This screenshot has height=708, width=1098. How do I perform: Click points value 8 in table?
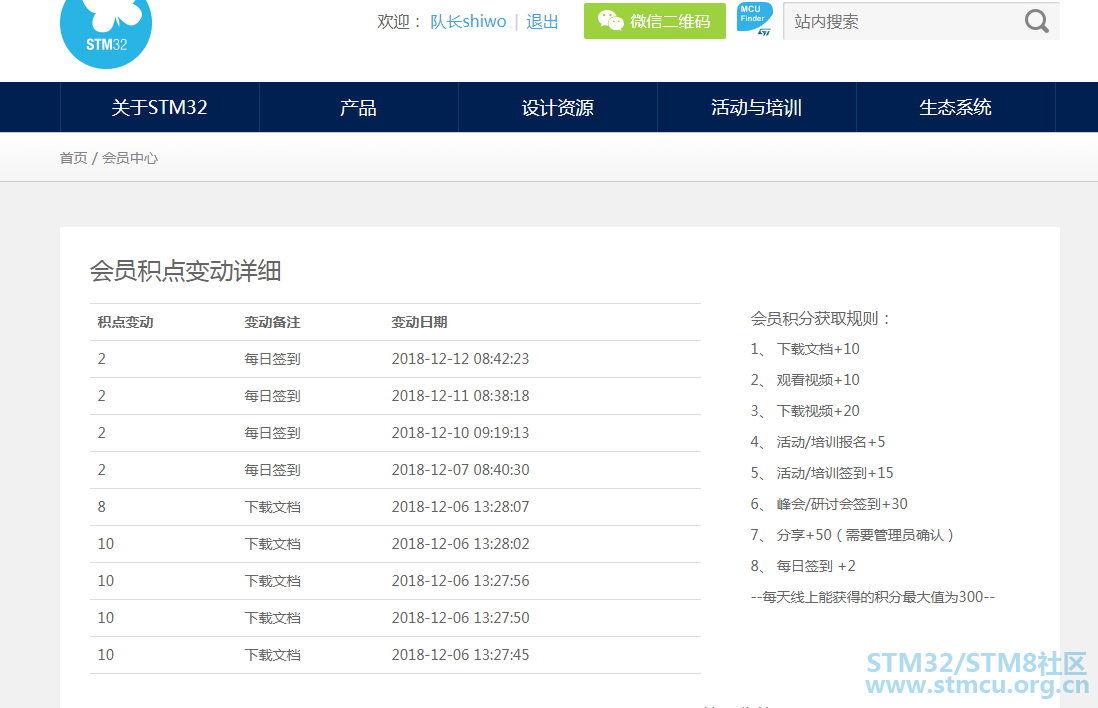coord(102,507)
